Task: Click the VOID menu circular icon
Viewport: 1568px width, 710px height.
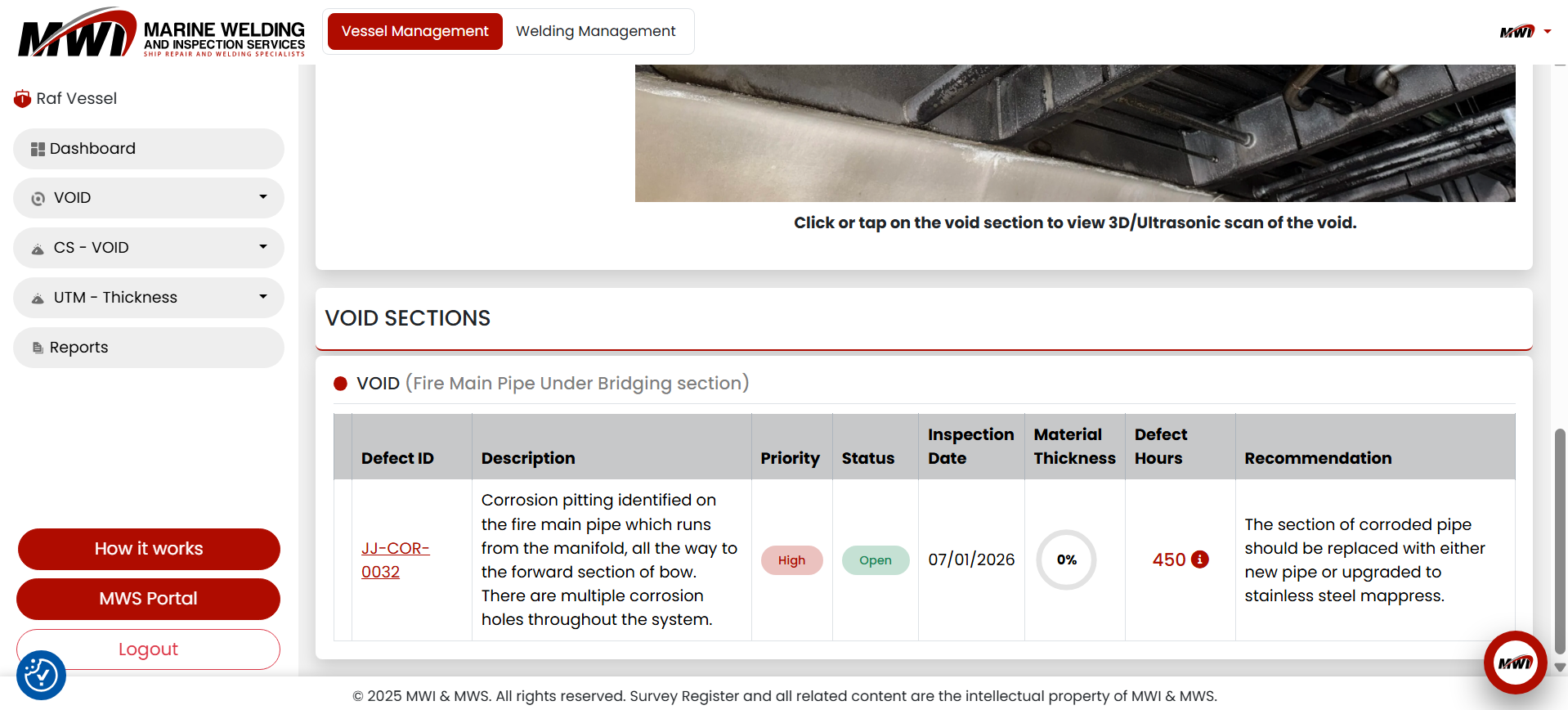Action: click(38, 199)
